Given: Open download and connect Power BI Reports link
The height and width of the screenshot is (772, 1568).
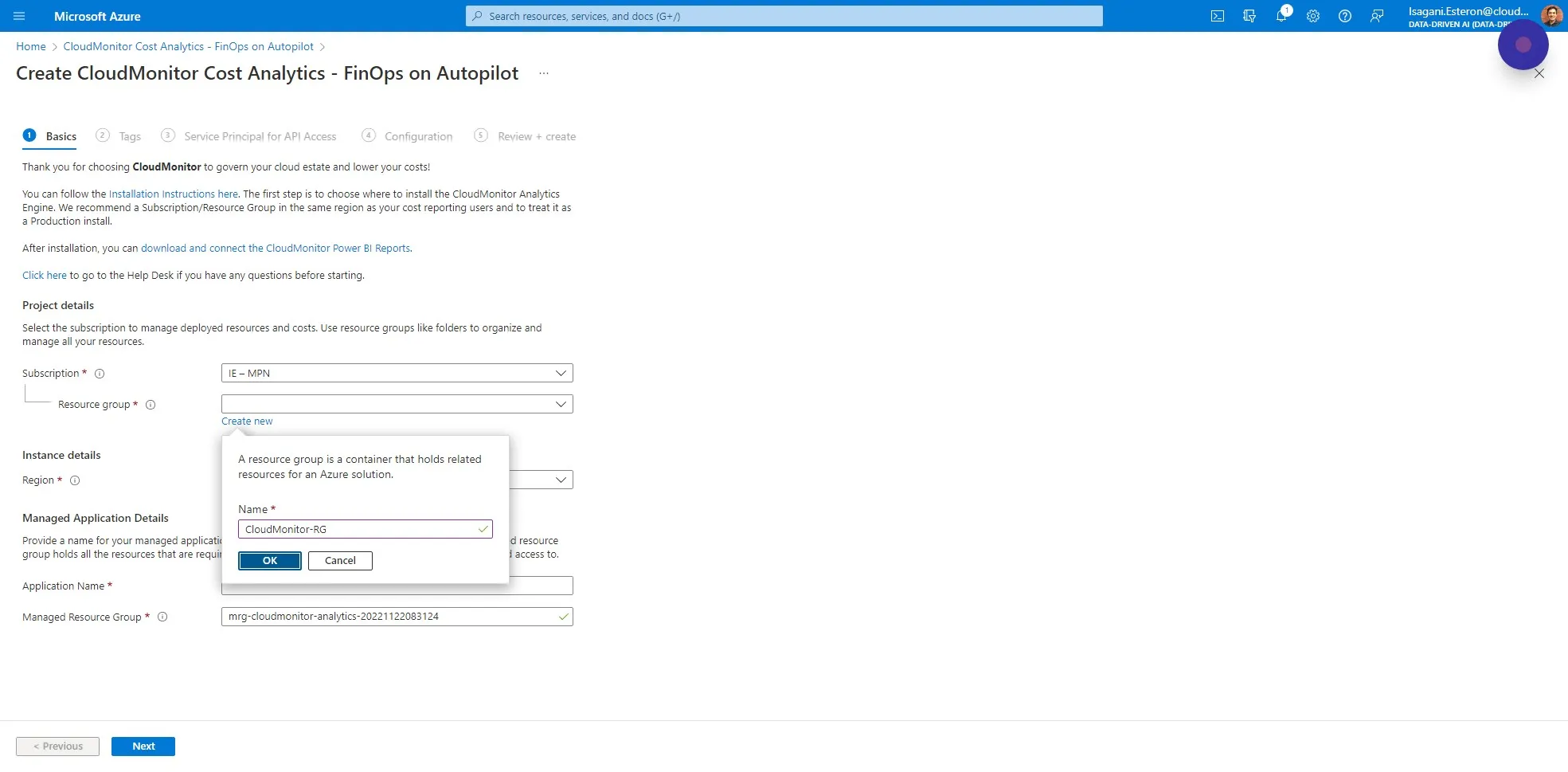Looking at the screenshot, I should tap(276, 248).
